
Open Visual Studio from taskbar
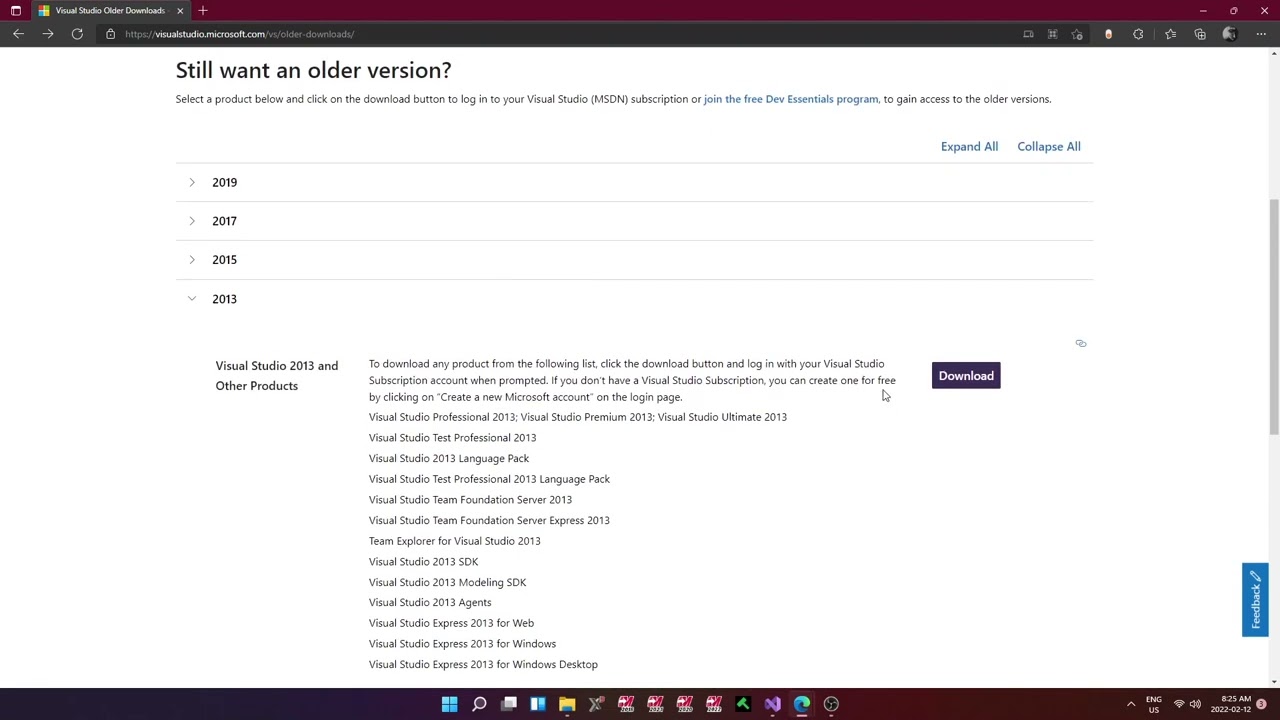click(773, 704)
